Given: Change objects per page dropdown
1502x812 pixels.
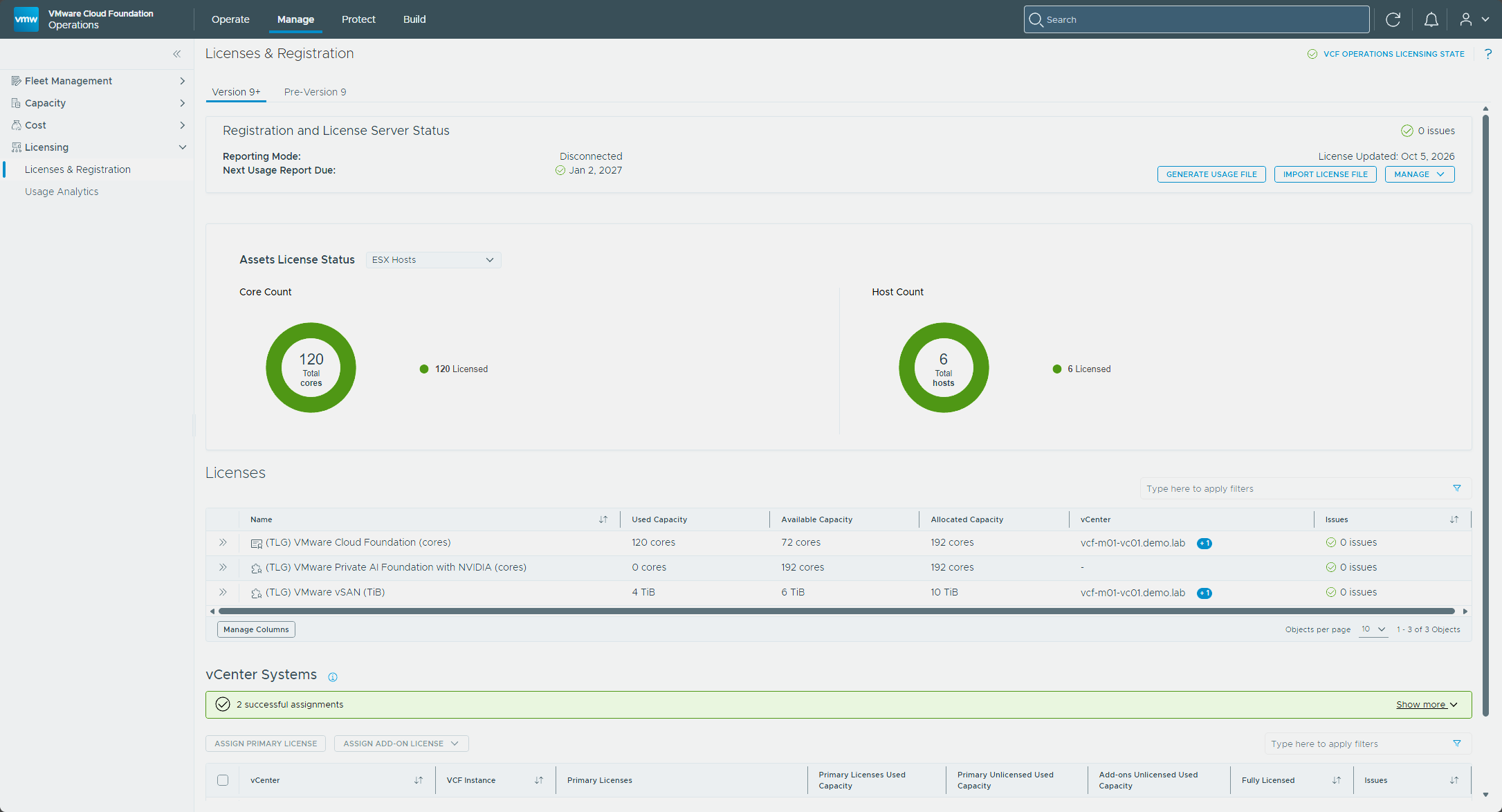Looking at the screenshot, I should [1373, 629].
